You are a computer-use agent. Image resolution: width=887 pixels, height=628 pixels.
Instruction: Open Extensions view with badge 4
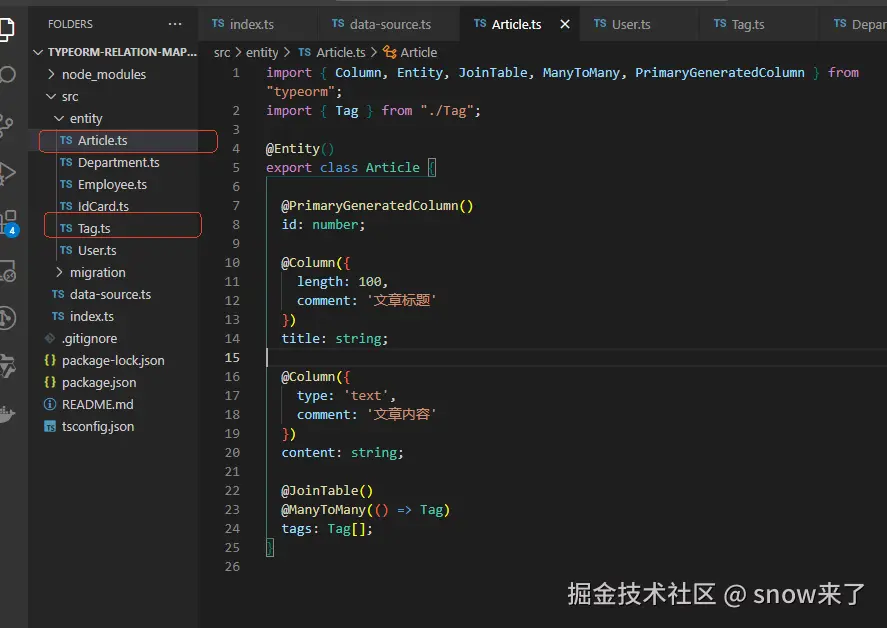coord(9,223)
